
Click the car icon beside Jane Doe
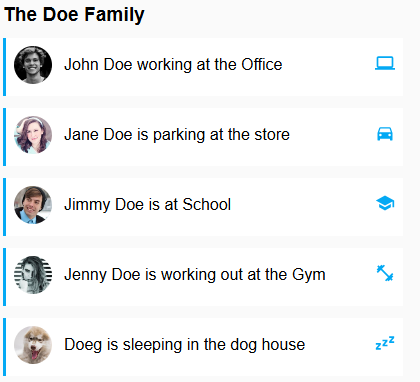[385, 134]
